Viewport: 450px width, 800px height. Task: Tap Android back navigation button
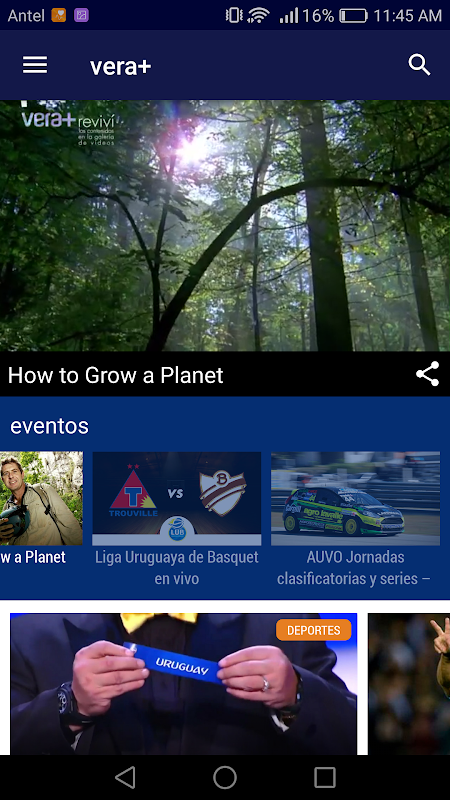(x=125, y=778)
